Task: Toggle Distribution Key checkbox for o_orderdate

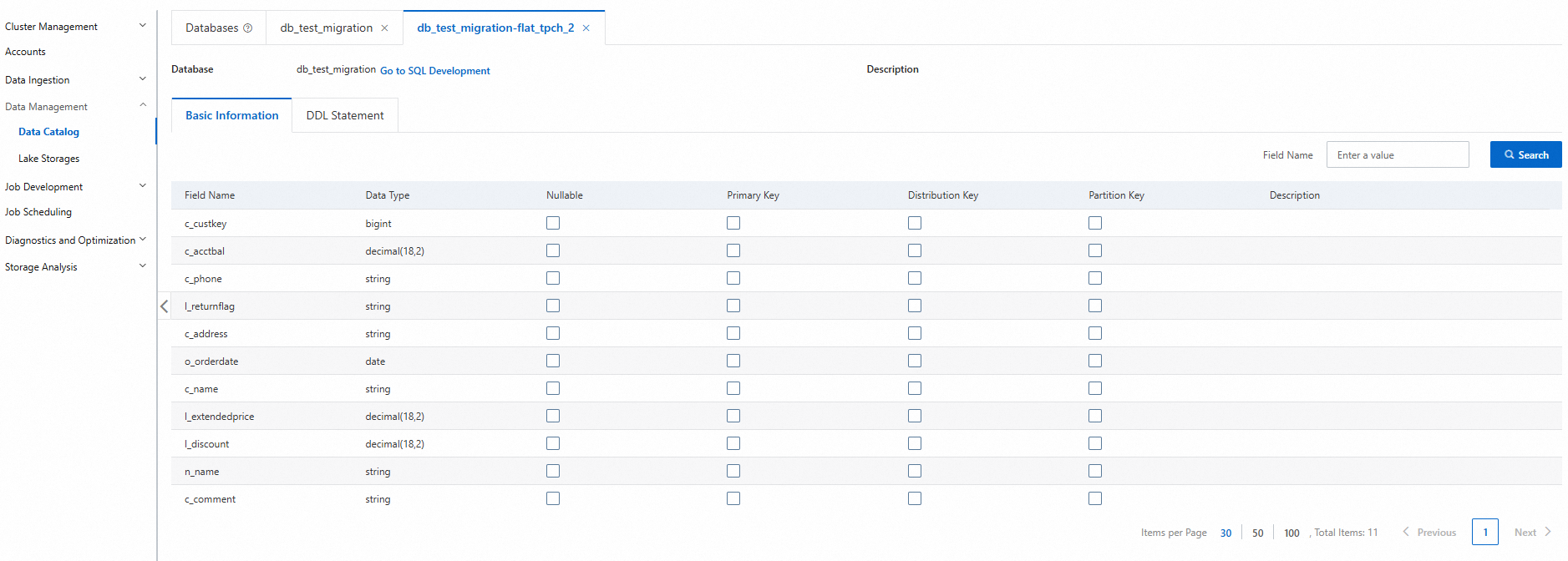Action: pos(915,361)
